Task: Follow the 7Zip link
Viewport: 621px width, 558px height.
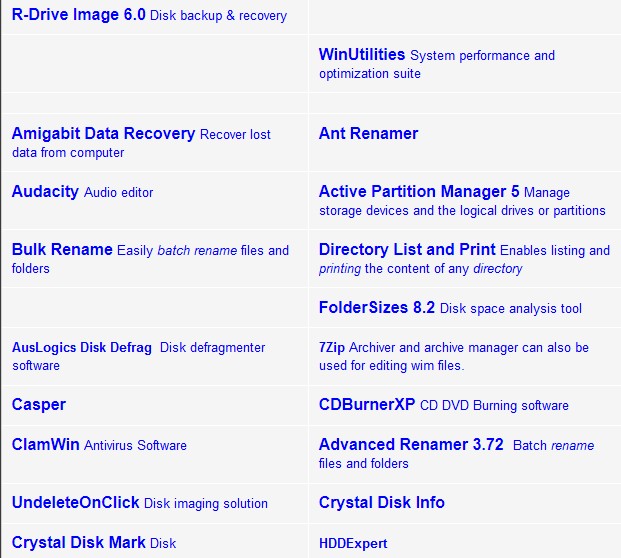Action: tap(332, 347)
